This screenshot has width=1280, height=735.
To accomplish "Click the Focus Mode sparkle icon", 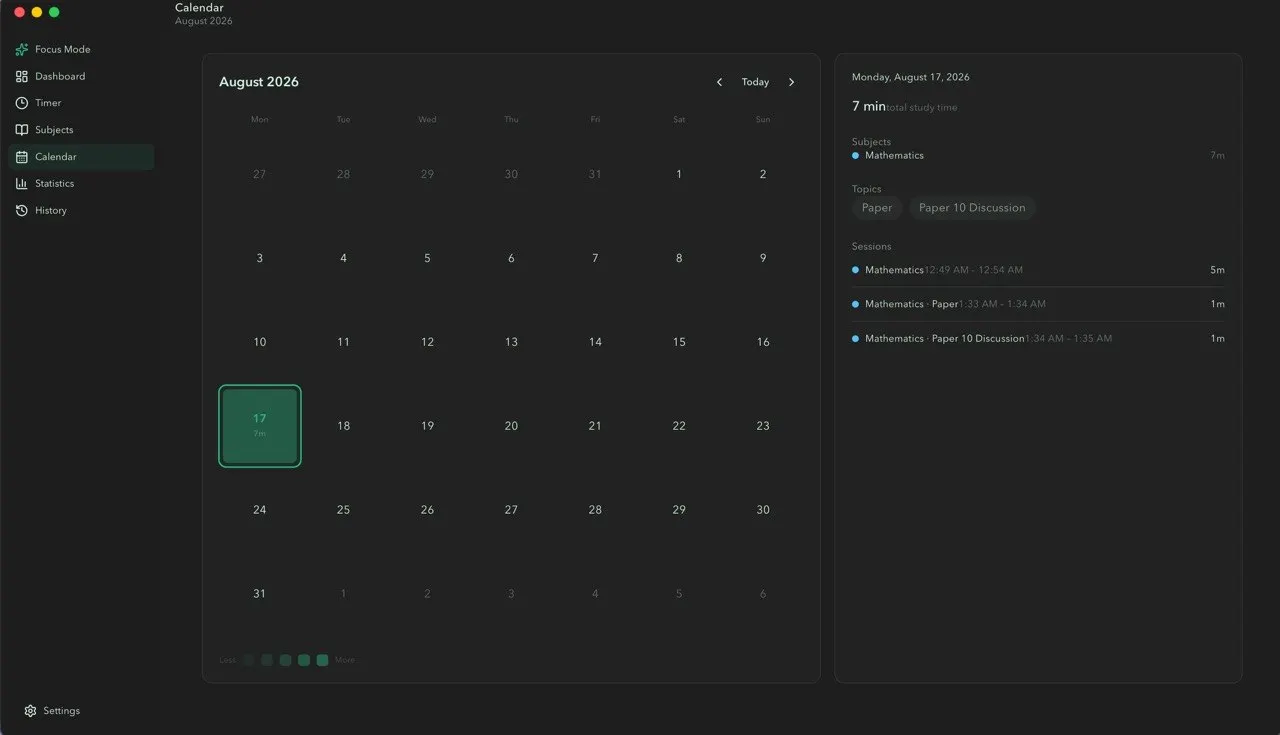I will (22, 49).
